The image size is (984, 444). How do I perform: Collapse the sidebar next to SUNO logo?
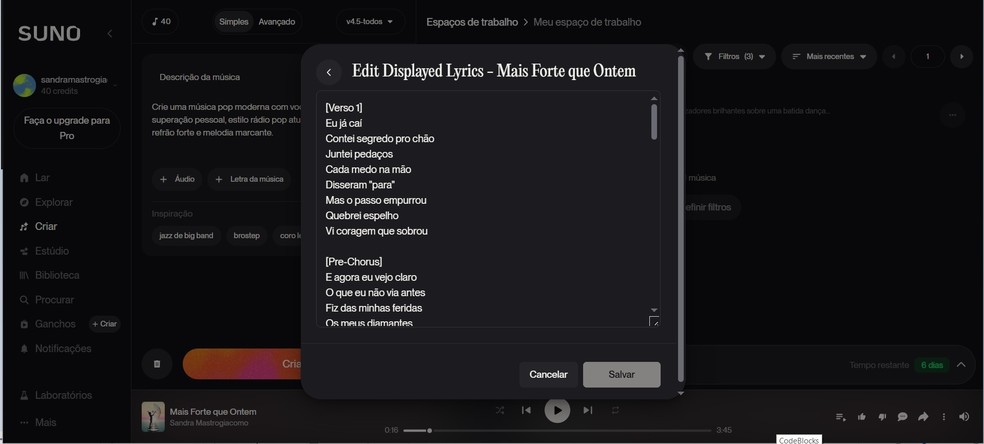point(110,33)
